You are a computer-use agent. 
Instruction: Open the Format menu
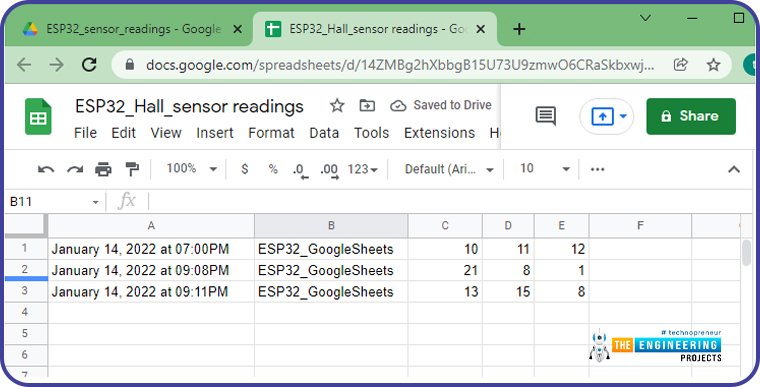pos(271,133)
